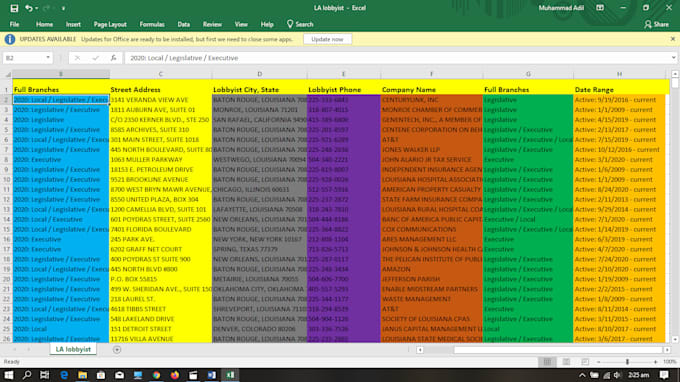The height and width of the screenshot is (382, 680).
Task: Click vertical scrollbar up arrow
Action: pyautogui.click(x=675, y=74)
